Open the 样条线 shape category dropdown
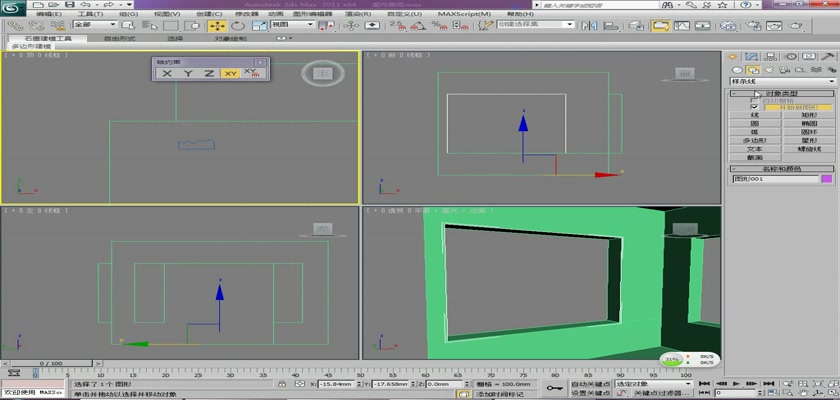Image resolution: width=840 pixels, height=400 pixels. pos(783,81)
